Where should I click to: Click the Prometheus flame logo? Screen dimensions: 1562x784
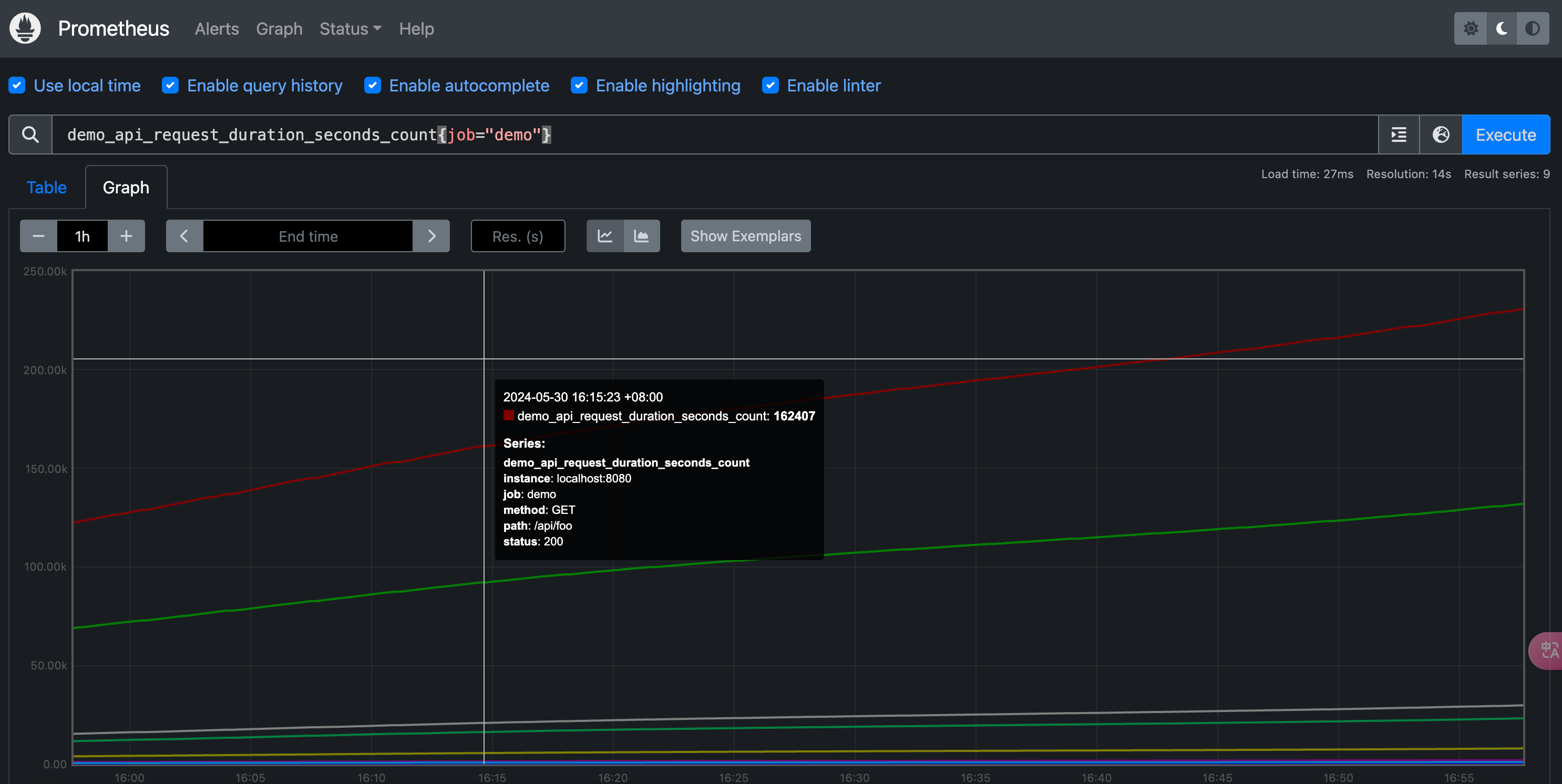coord(25,28)
